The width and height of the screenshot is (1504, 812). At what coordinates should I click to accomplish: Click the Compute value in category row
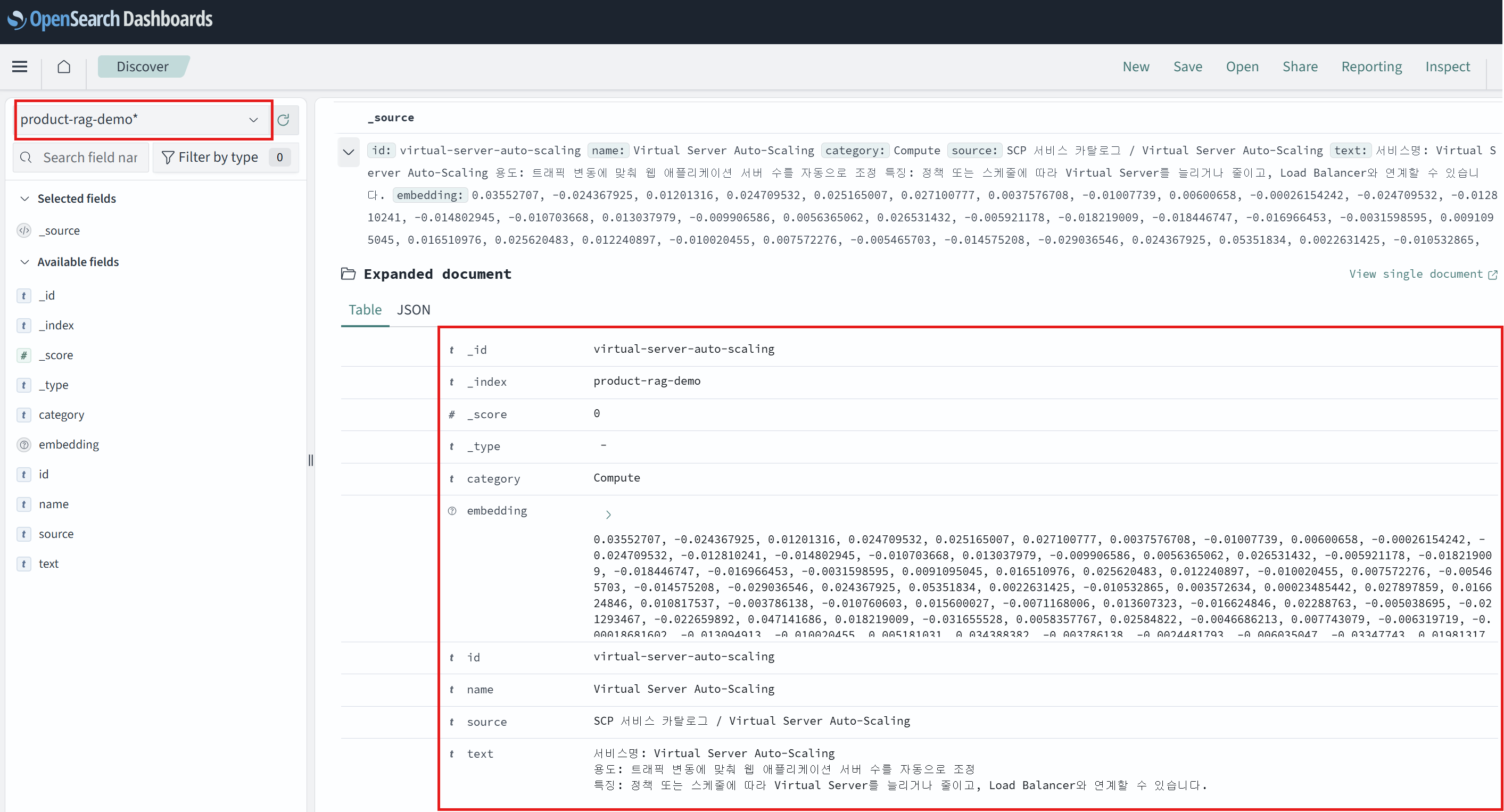[616, 478]
